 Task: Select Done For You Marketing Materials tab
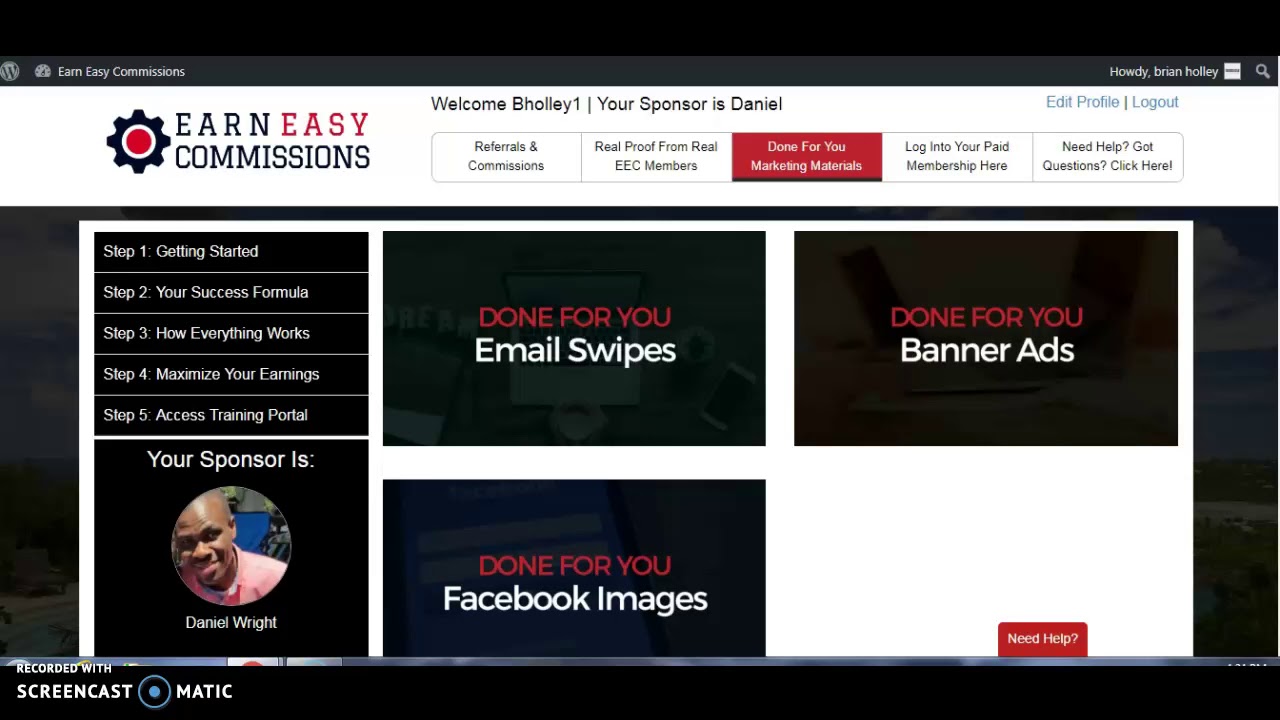[x=806, y=156]
